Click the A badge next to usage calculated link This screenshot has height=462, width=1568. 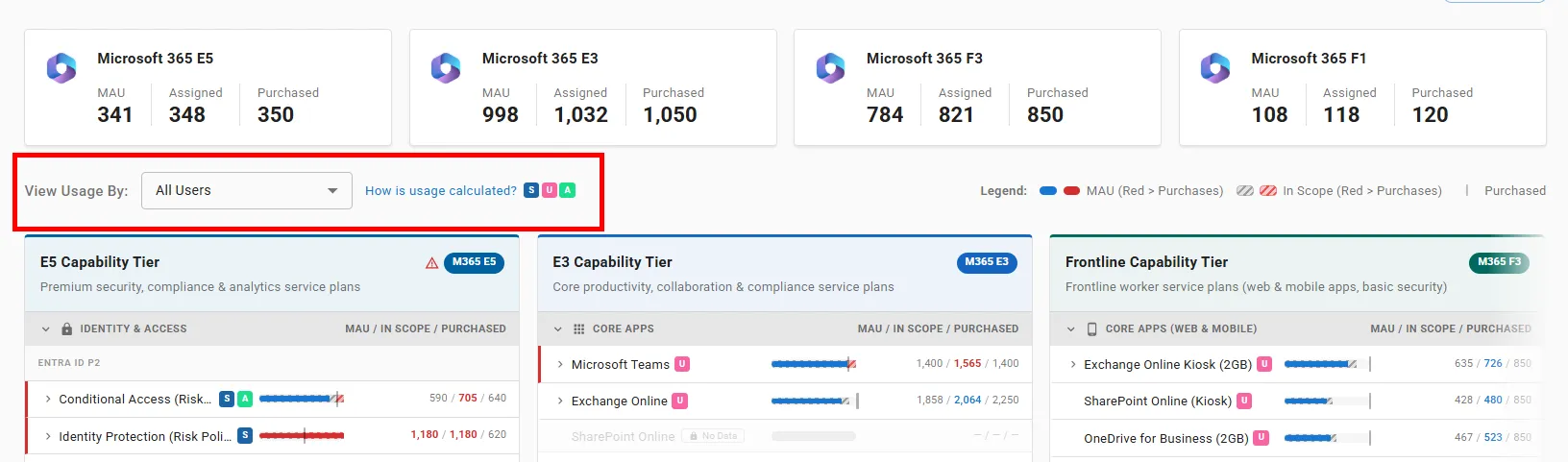coord(568,190)
